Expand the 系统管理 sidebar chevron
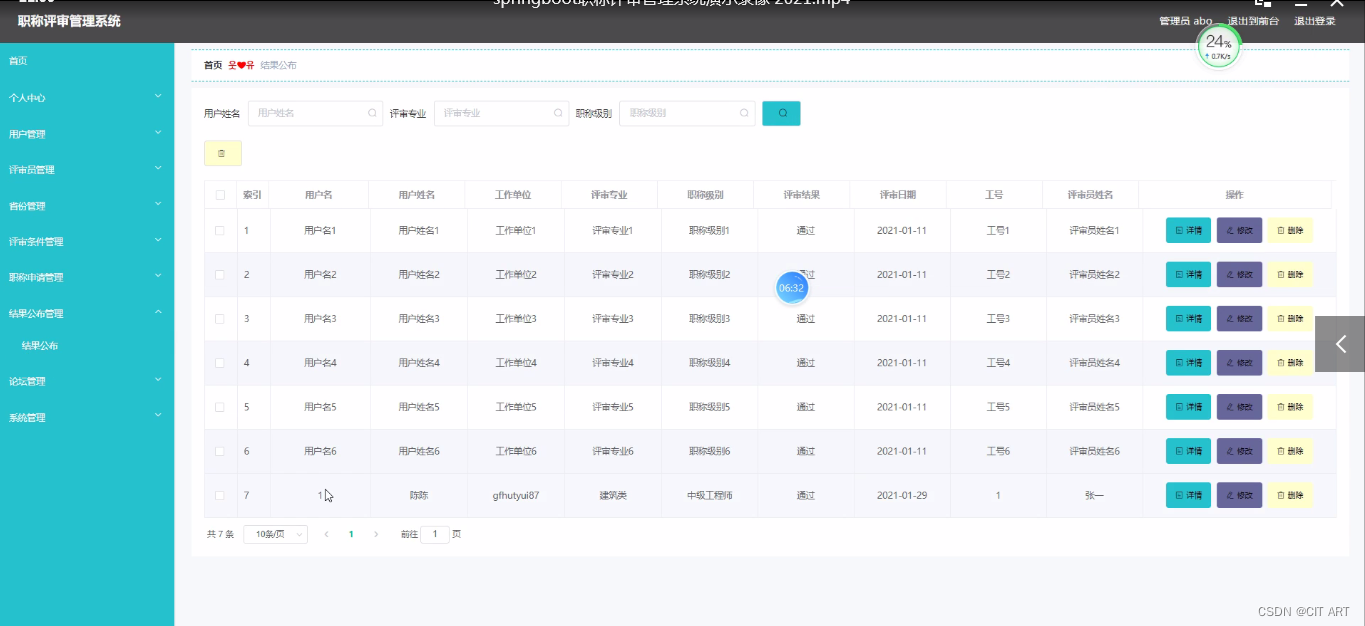The width and height of the screenshot is (1365, 626). (x=158, y=416)
